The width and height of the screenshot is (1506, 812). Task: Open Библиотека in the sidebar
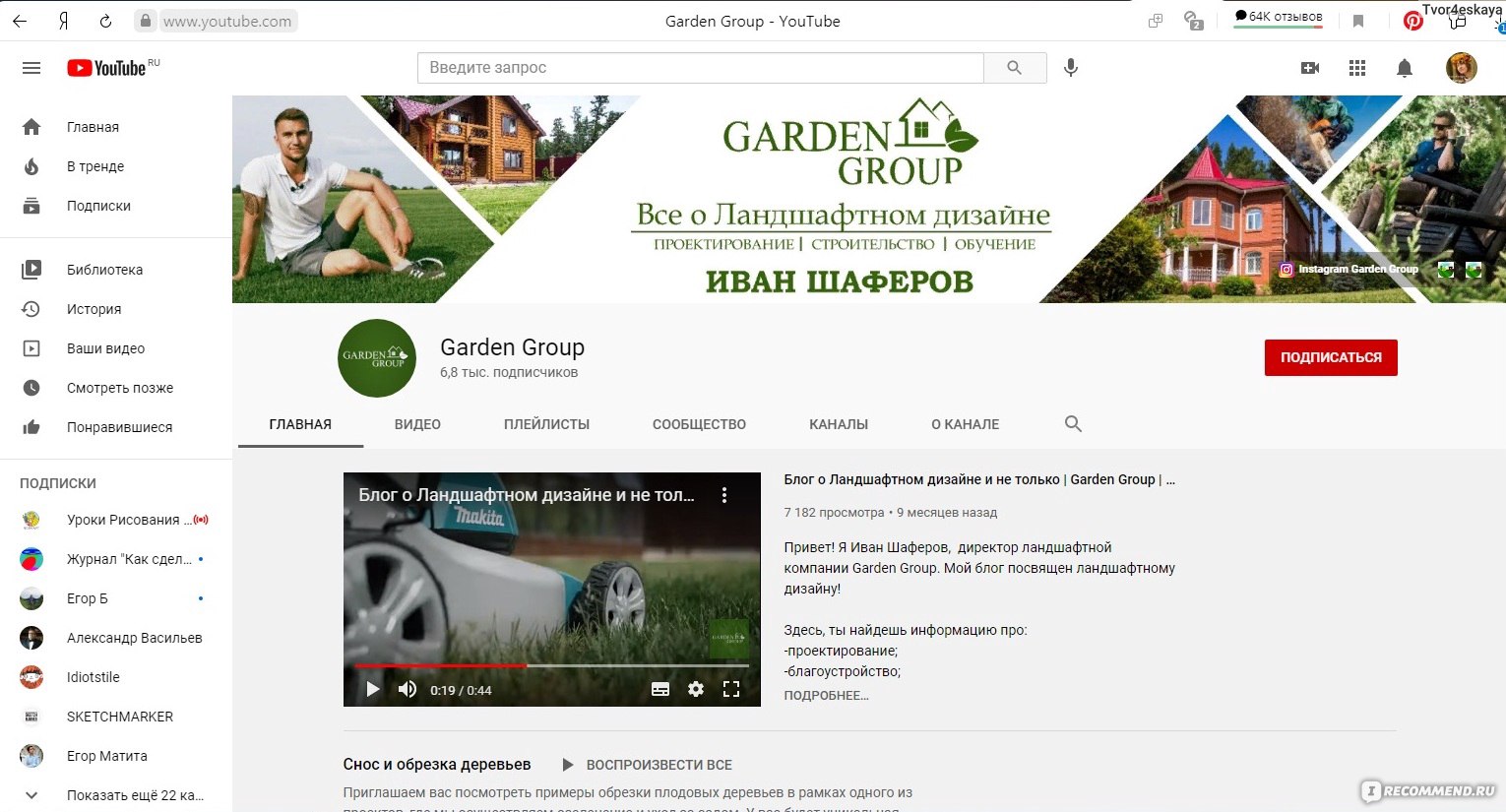pos(116,270)
